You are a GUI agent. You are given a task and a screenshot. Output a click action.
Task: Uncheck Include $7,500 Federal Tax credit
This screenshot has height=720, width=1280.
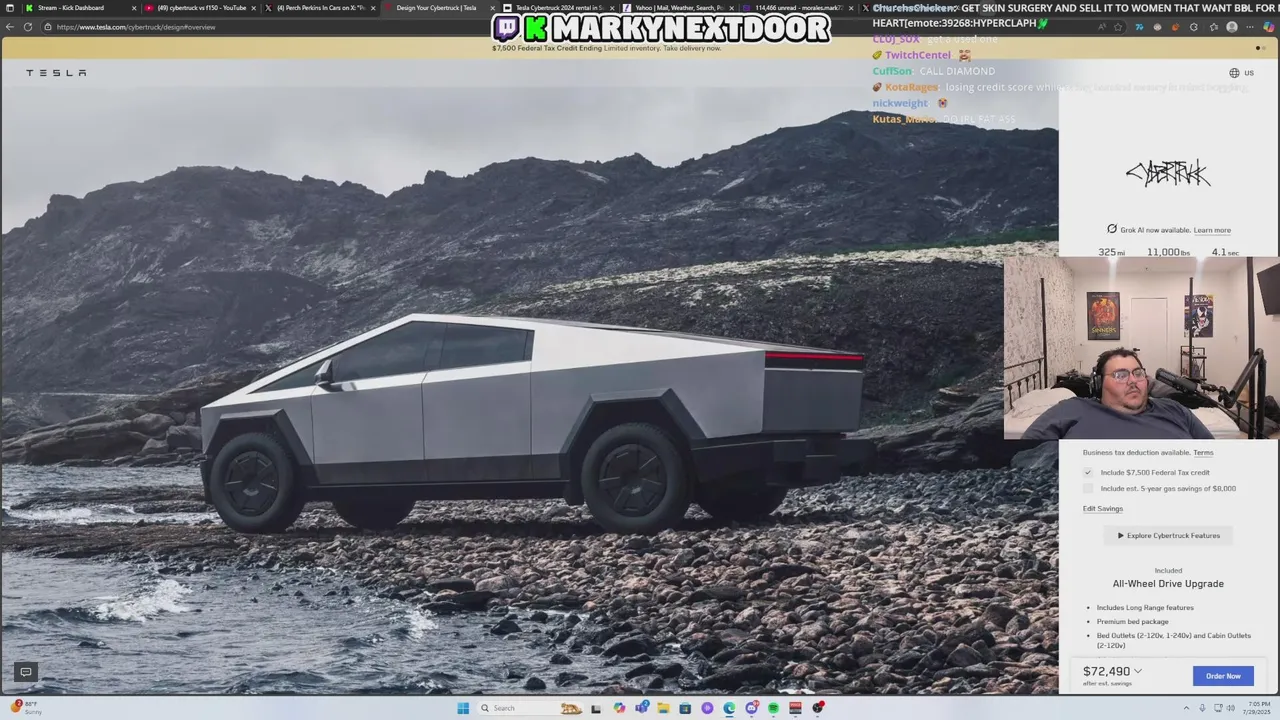(1088, 472)
